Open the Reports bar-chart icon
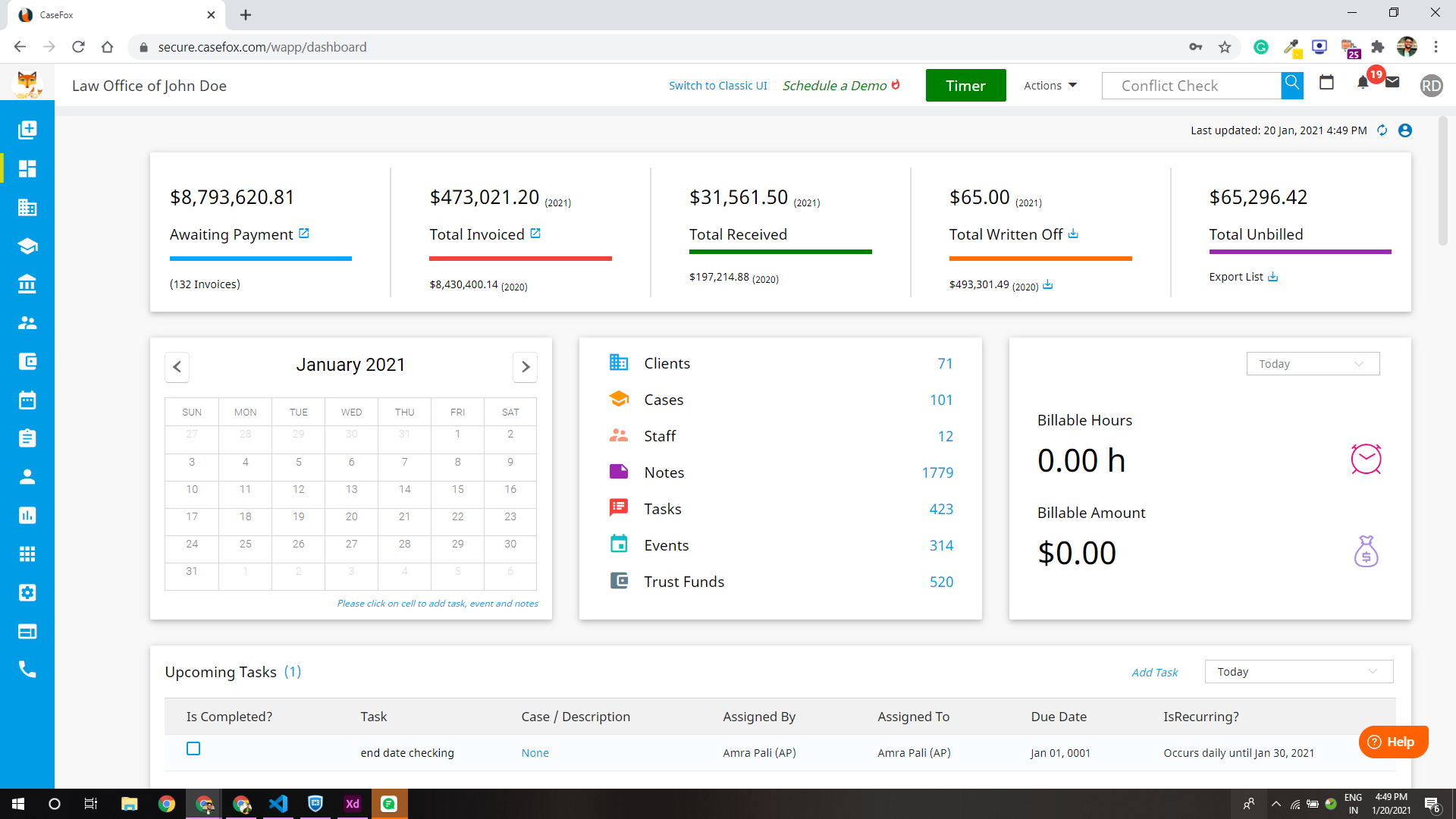The image size is (1456, 819). click(27, 516)
